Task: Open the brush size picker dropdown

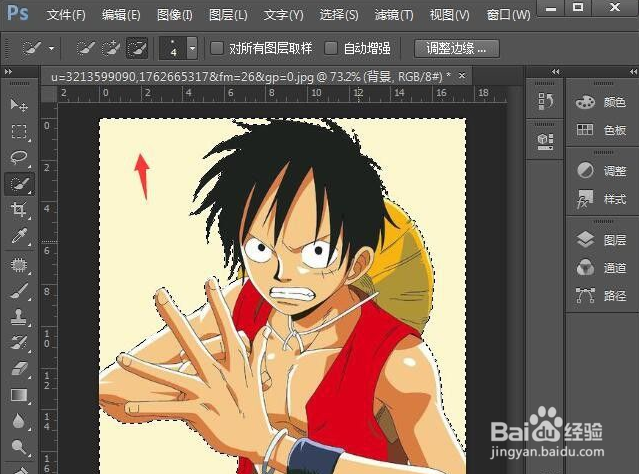Action: point(192,48)
